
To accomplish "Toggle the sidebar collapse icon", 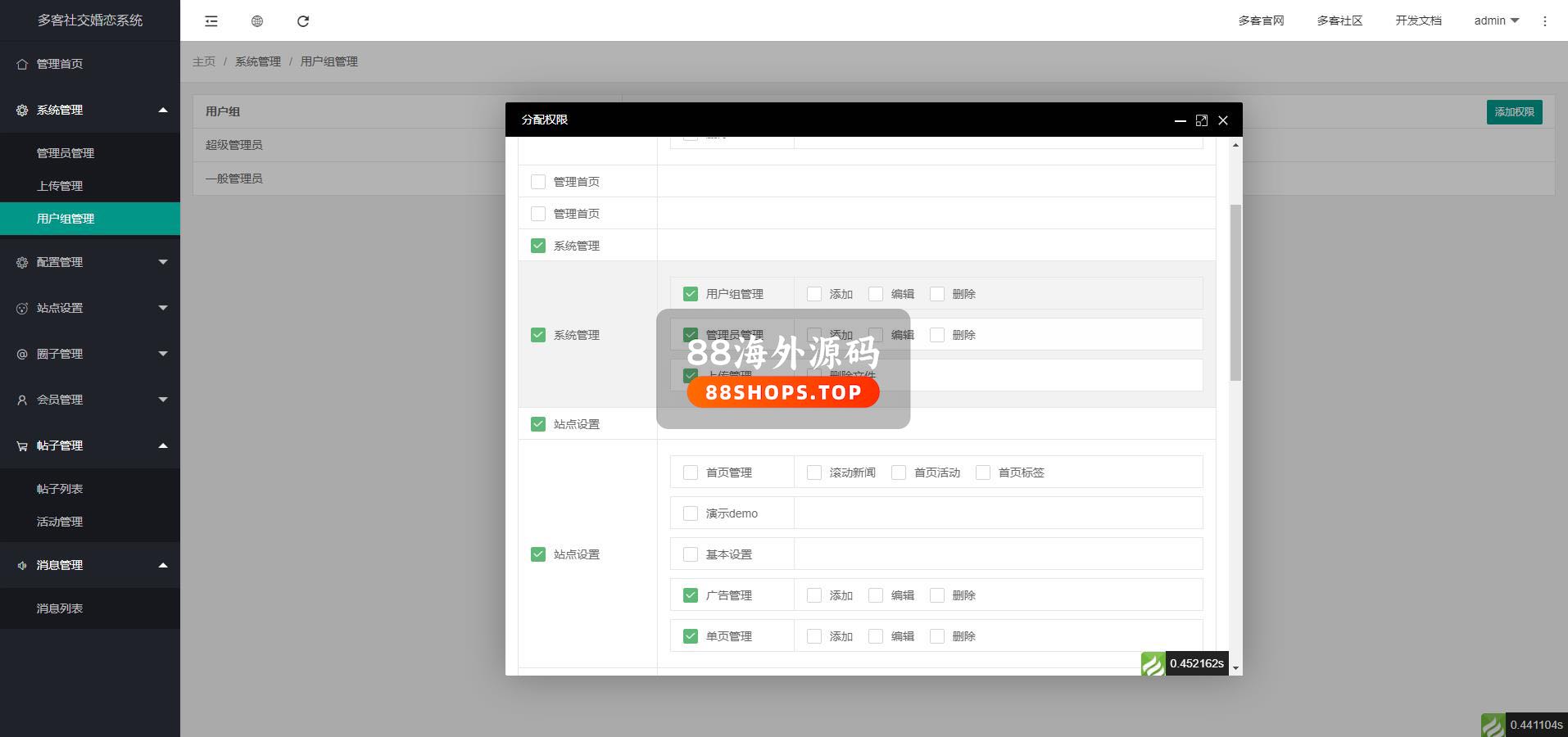I will pyautogui.click(x=211, y=21).
